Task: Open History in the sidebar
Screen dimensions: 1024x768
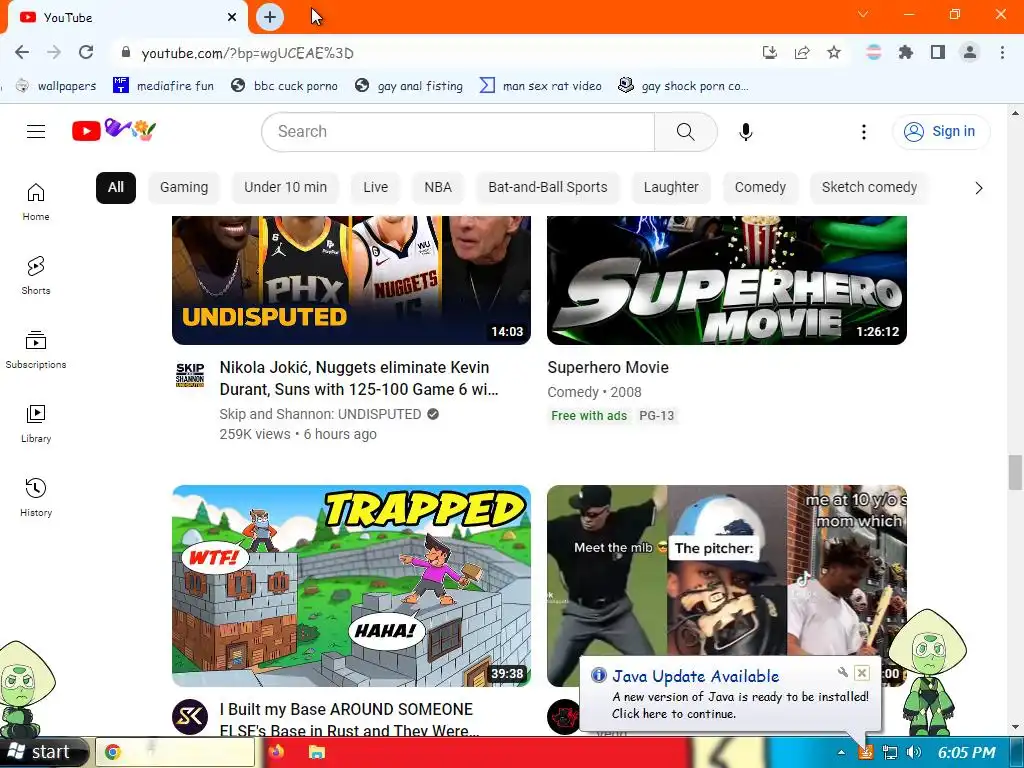Action: pos(36,498)
